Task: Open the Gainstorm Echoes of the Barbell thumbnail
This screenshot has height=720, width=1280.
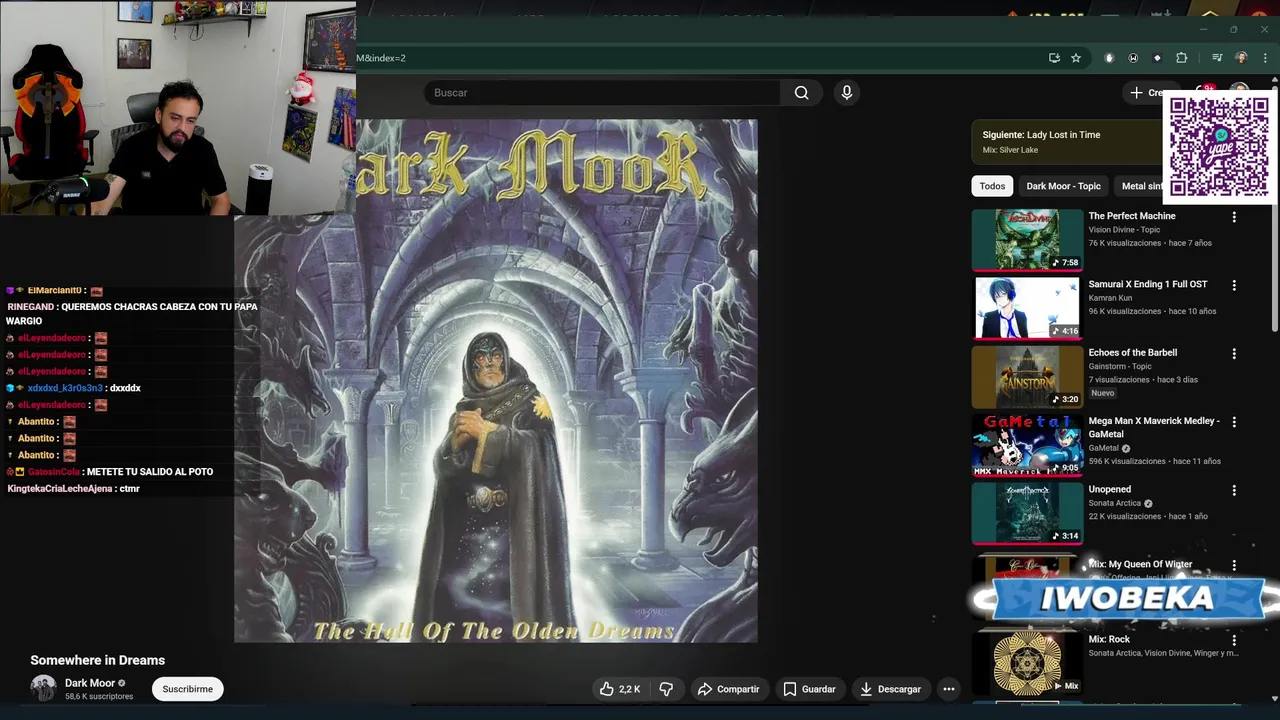Action: click(1027, 377)
